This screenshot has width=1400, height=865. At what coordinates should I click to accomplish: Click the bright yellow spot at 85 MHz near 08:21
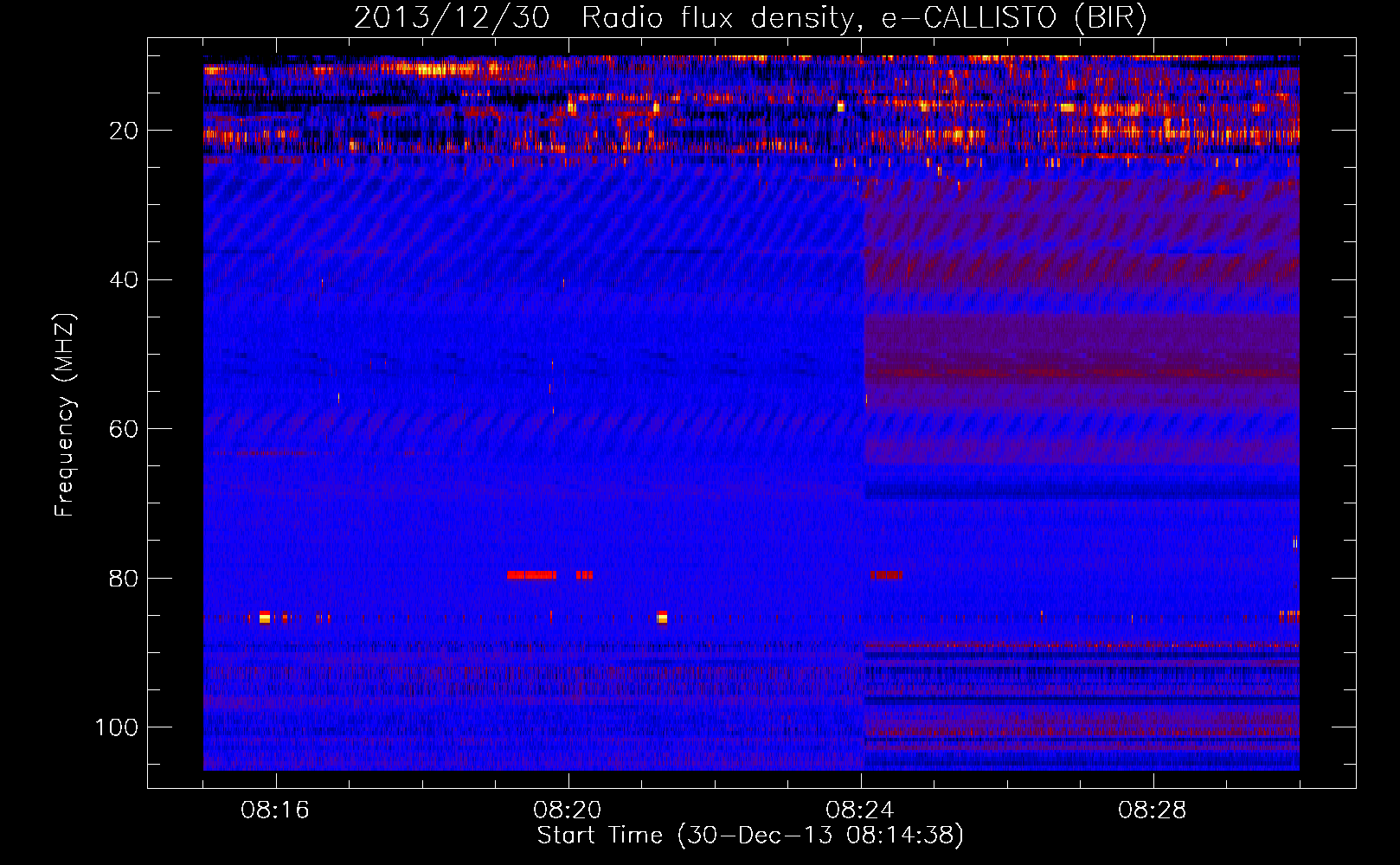point(663,617)
